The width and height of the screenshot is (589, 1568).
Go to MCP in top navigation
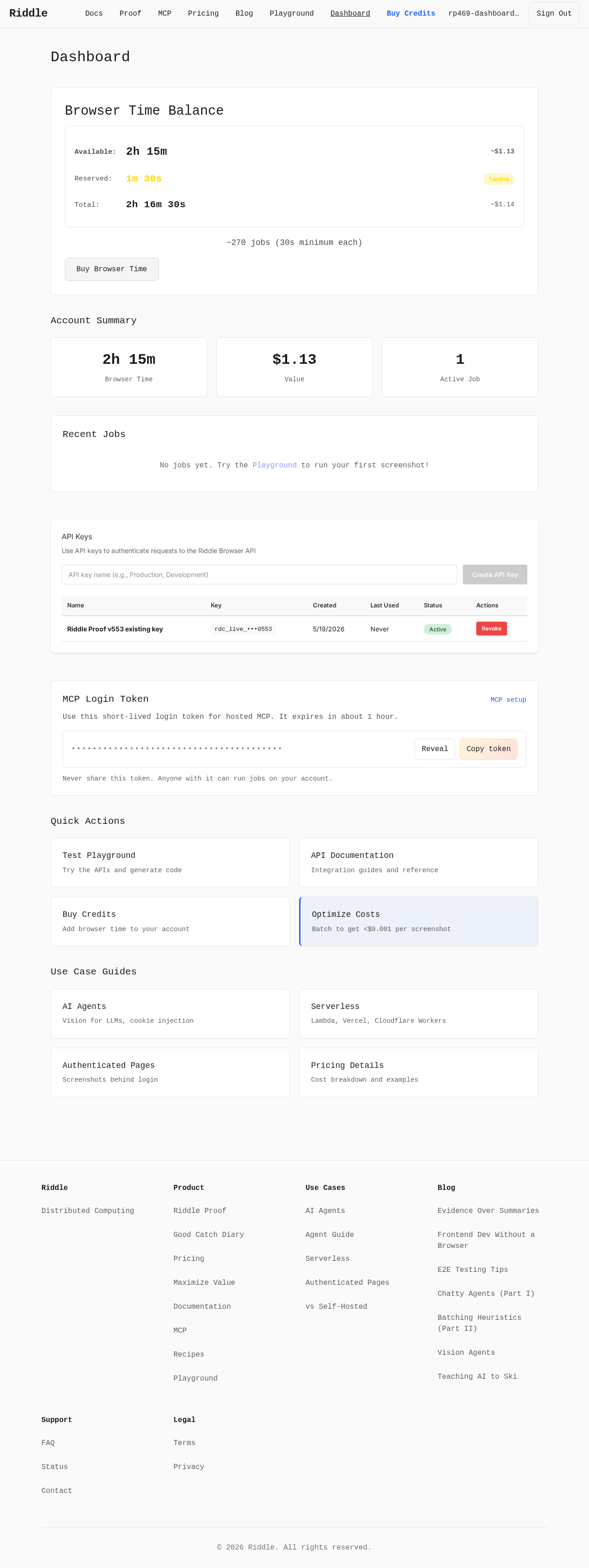[x=164, y=13]
